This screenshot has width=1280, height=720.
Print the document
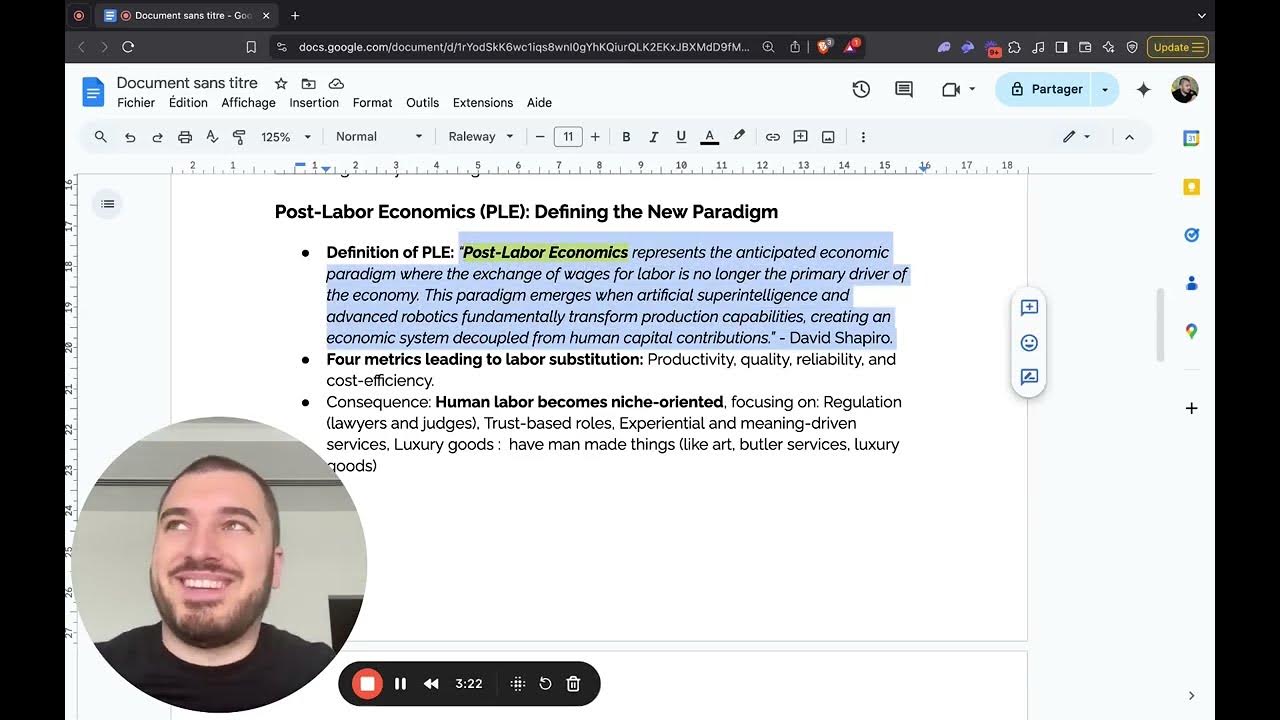click(x=185, y=137)
